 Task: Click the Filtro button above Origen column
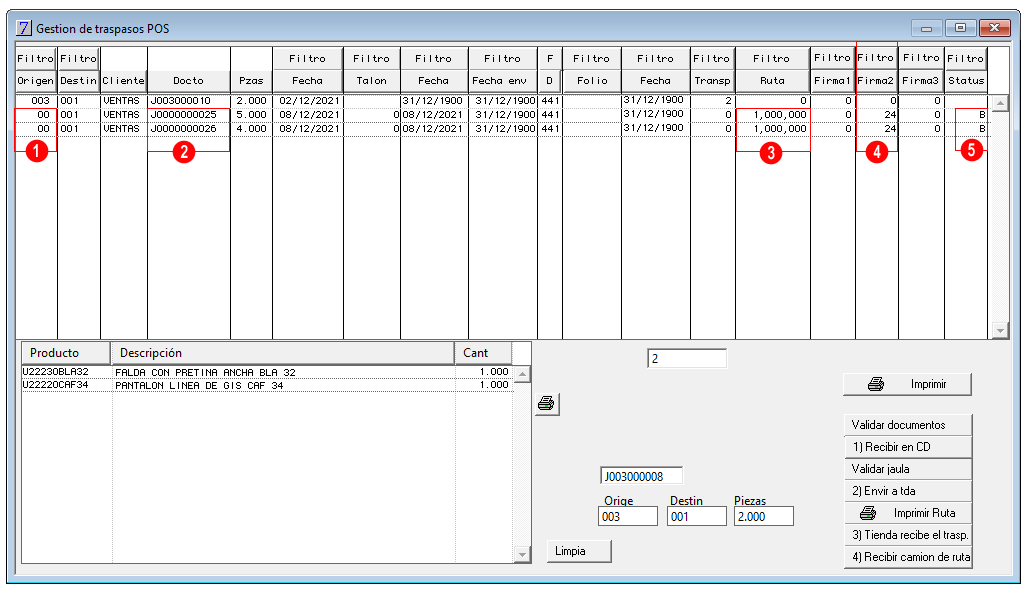coord(36,58)
